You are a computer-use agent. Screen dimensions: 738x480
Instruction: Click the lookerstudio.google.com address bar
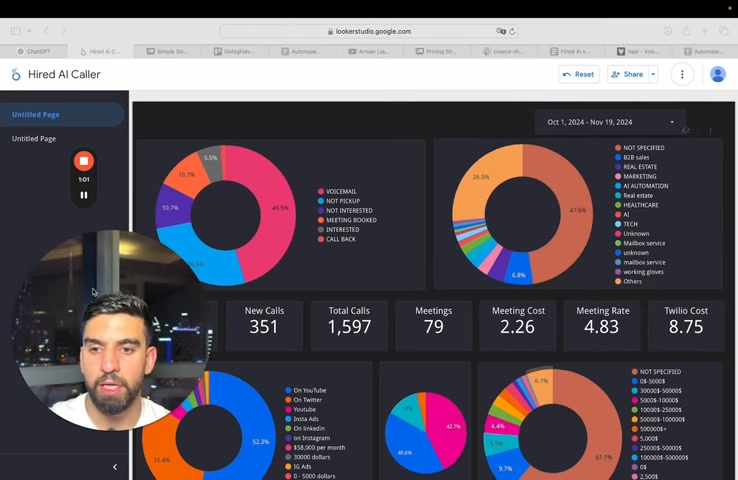pos(369,32)
